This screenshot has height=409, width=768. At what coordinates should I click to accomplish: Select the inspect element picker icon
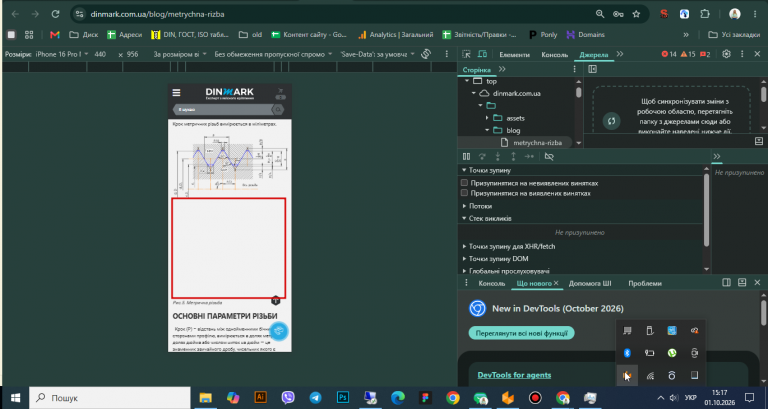(x=466, y=54)
